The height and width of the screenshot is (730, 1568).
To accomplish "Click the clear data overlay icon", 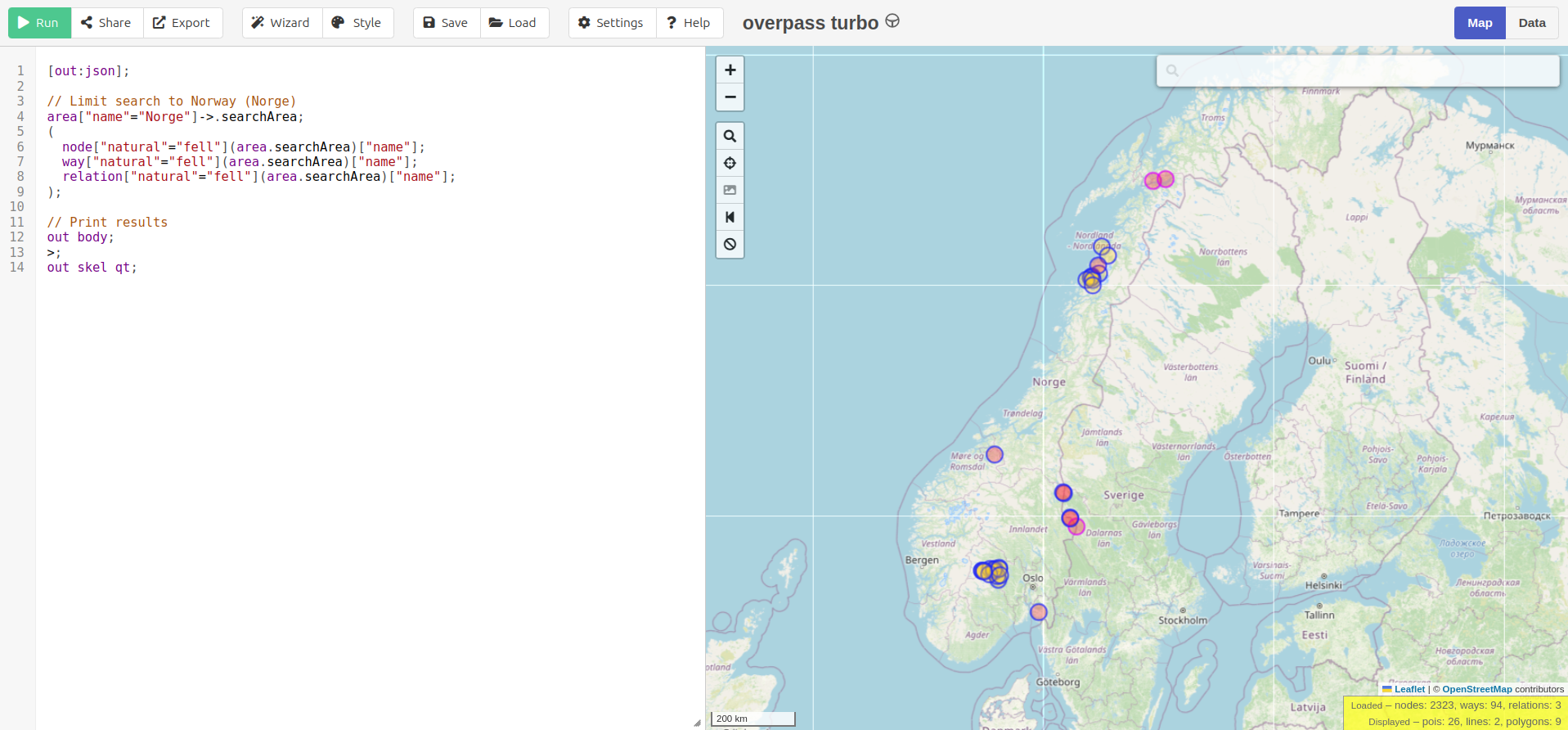I will (x=730, y=244).
